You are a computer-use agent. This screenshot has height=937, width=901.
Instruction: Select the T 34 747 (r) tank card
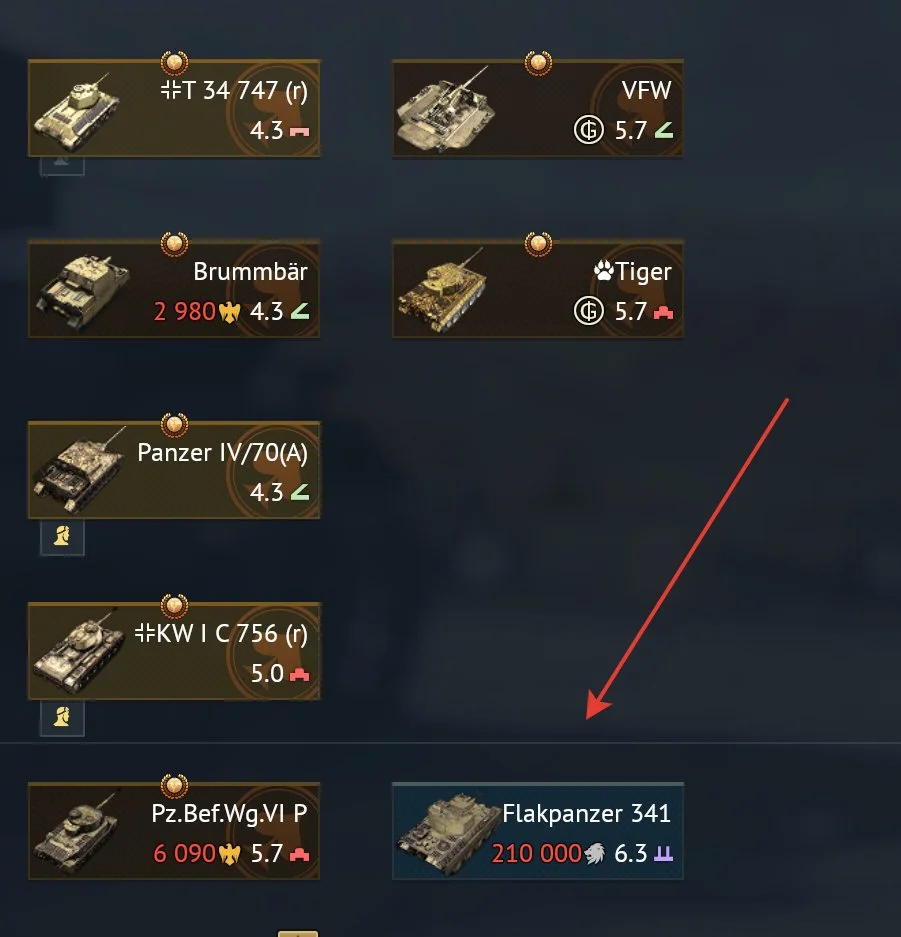pyautogui.click(x=174, y=108)
